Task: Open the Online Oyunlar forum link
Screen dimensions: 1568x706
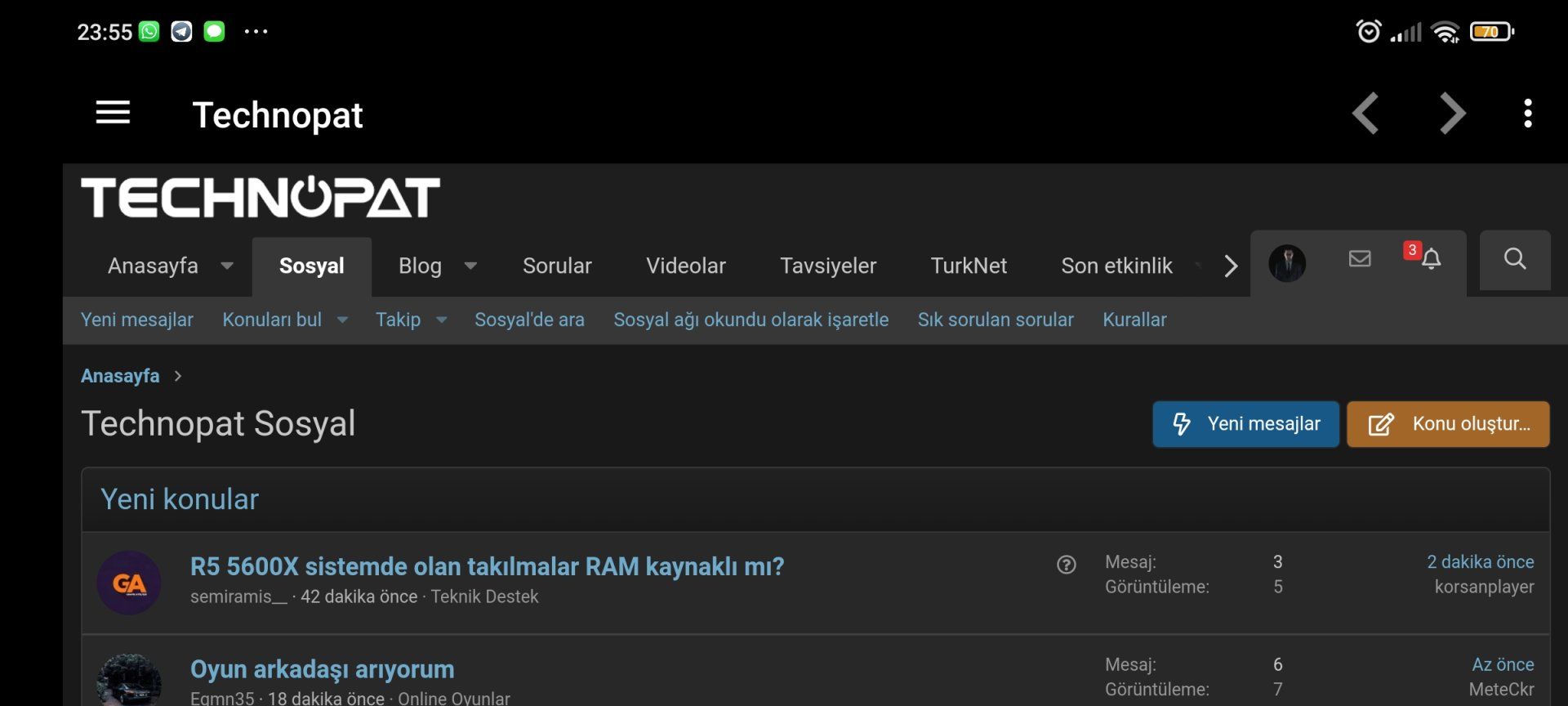Action: 454,698
